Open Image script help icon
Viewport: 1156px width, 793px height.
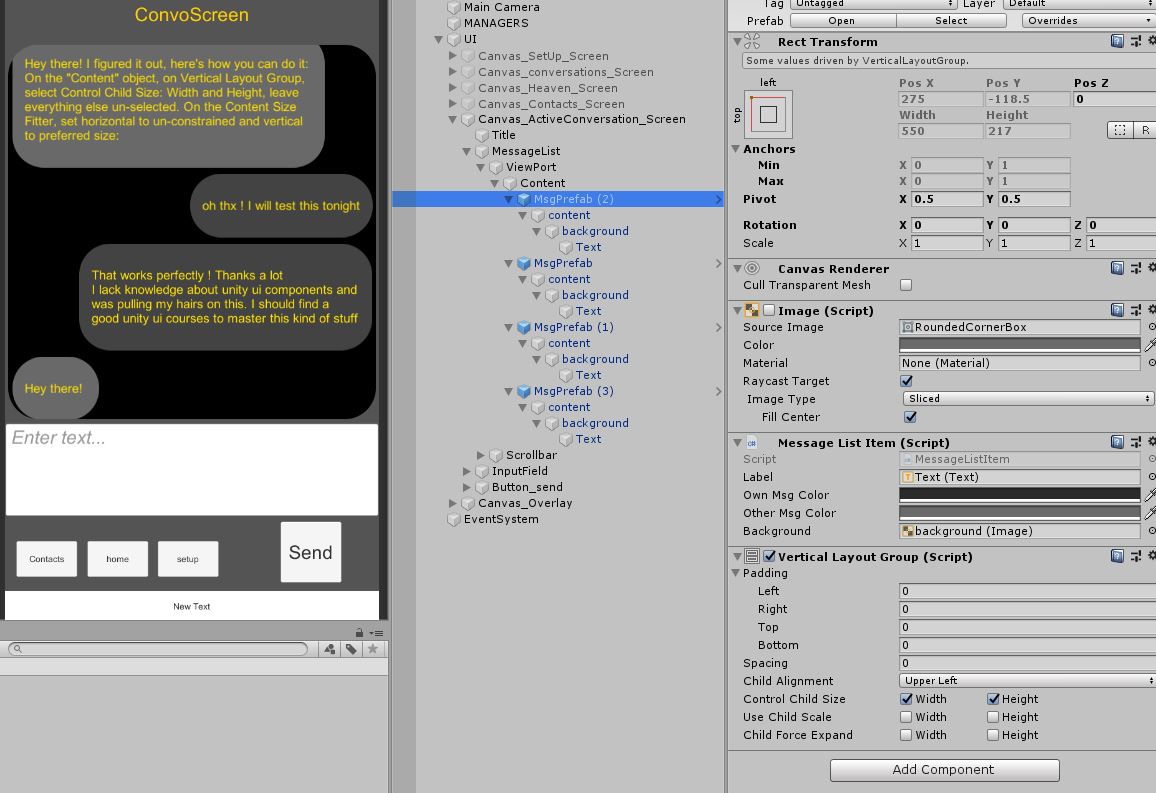click(1117, 310)
